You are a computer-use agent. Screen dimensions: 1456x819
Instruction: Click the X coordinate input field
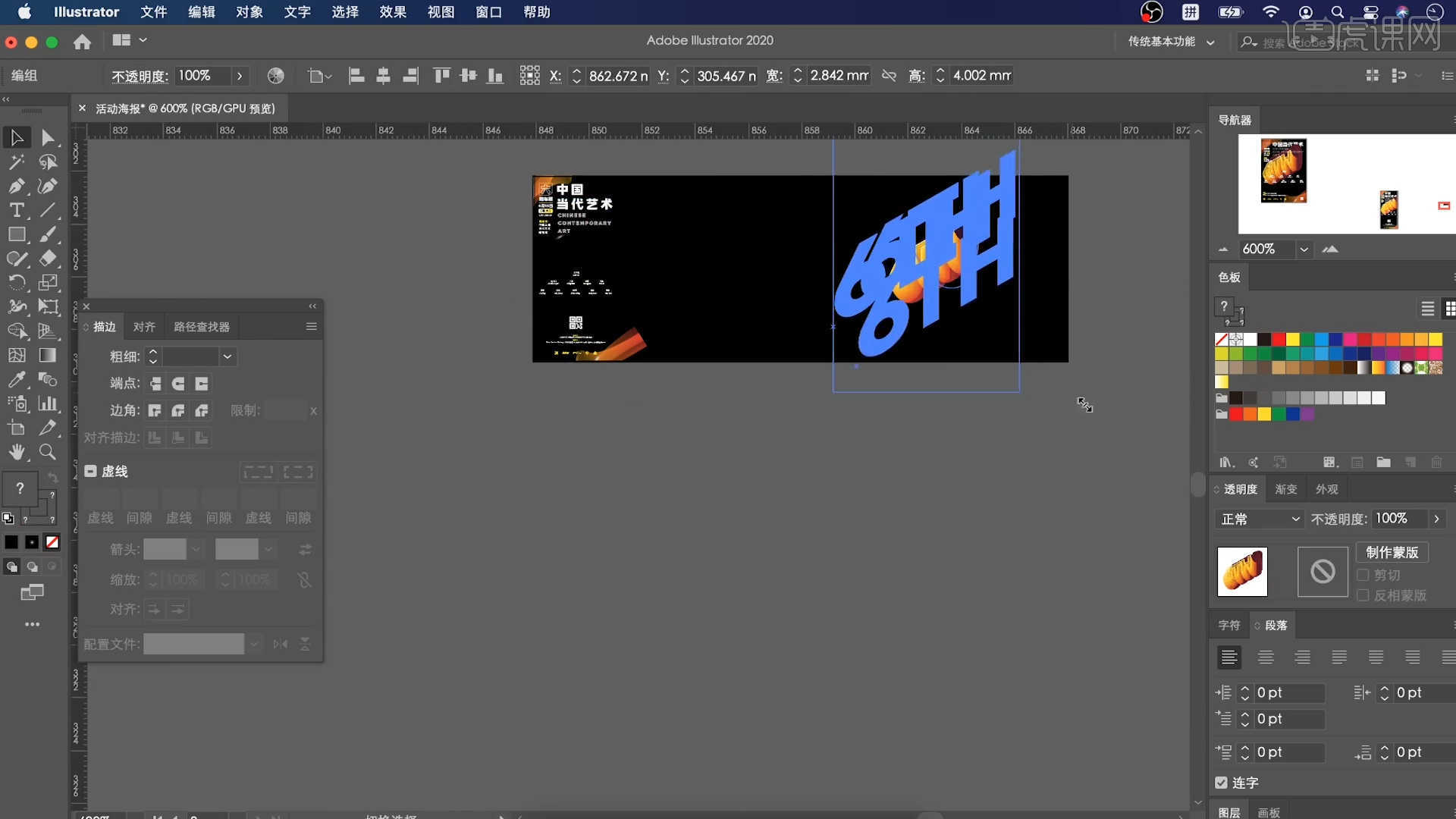(618, 75)
